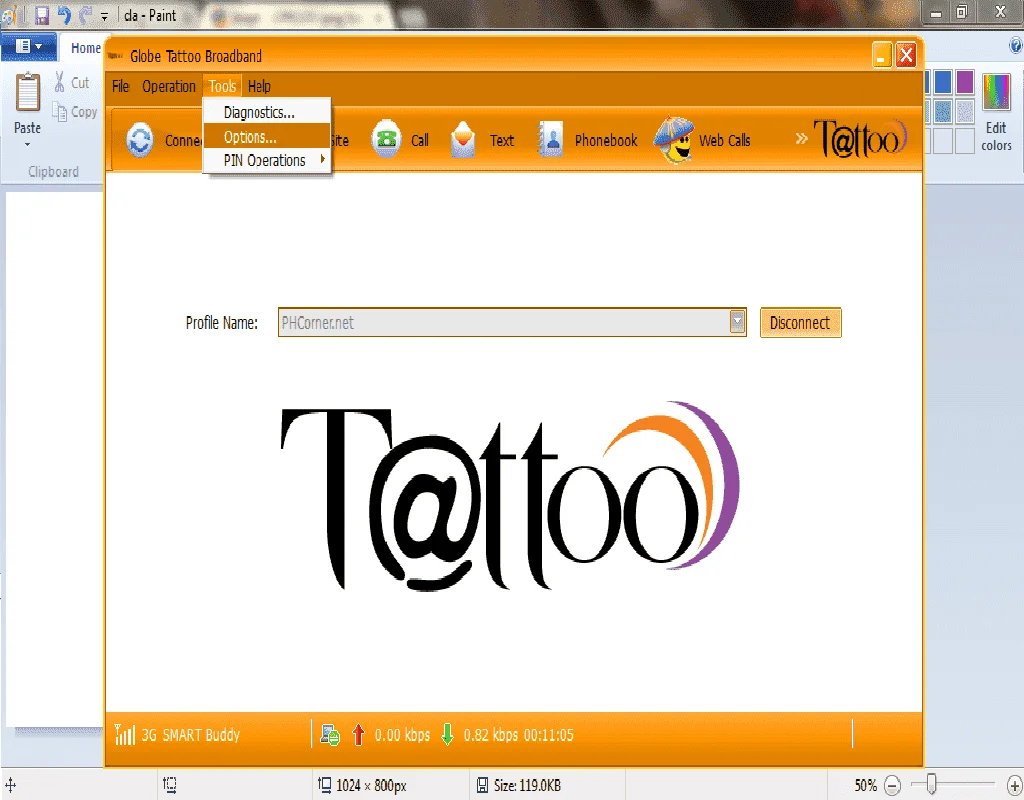This screenshot has height=800, width=1024.
Task: Minimize the Globe Tattoo Broadband window
Action: 882,56
